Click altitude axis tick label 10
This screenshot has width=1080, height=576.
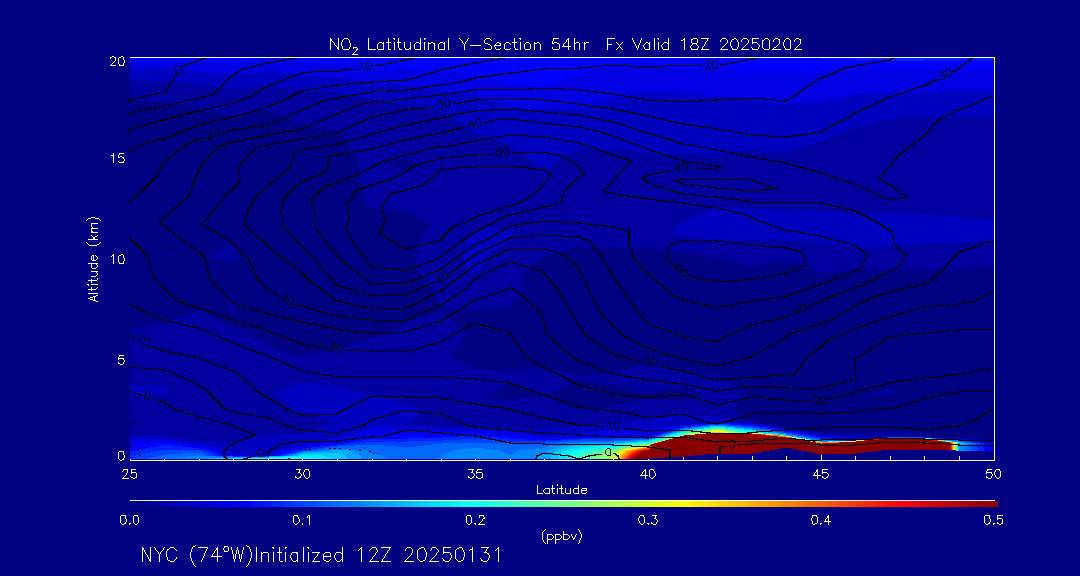pyautogui.click(x=117, y=259)
